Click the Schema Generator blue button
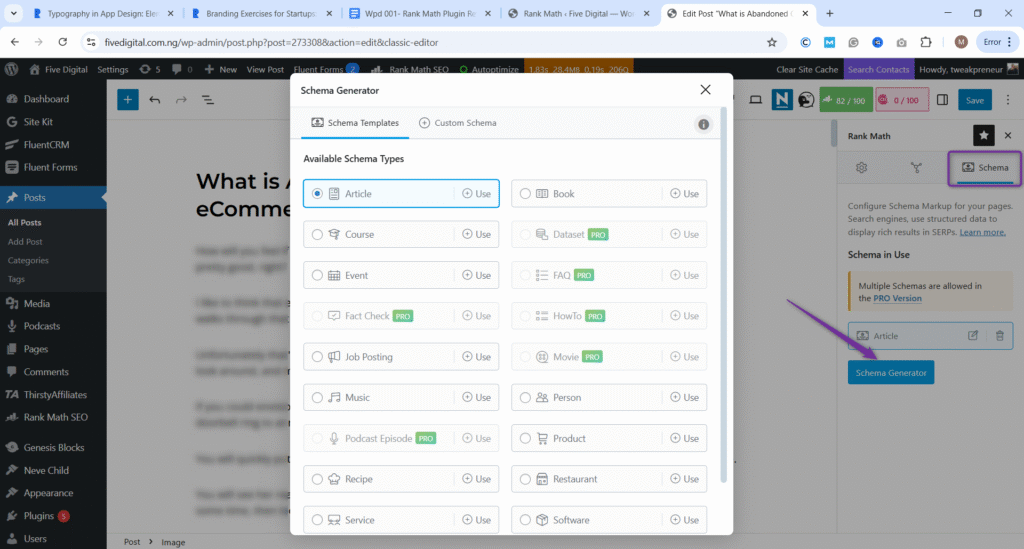The width and height of the screenshot is (1024, 549). [891, 372]
